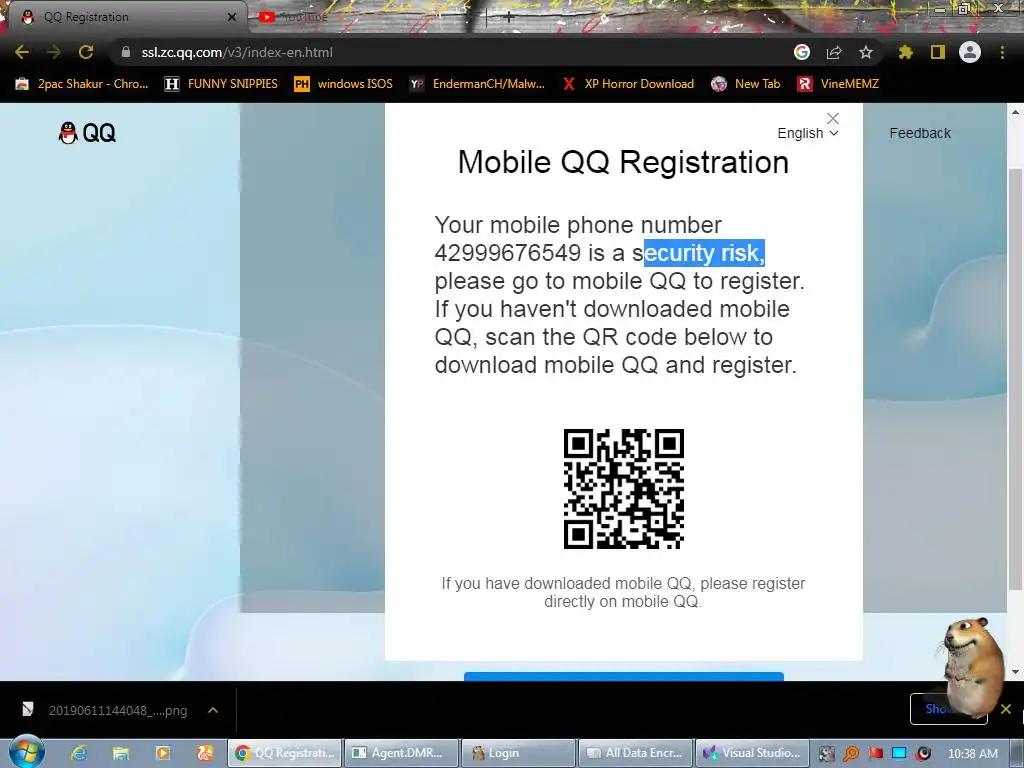Switch to All Data Encr... taskbar window
The height and width of the screenshot is (768, 1024).
coord(635,753)
